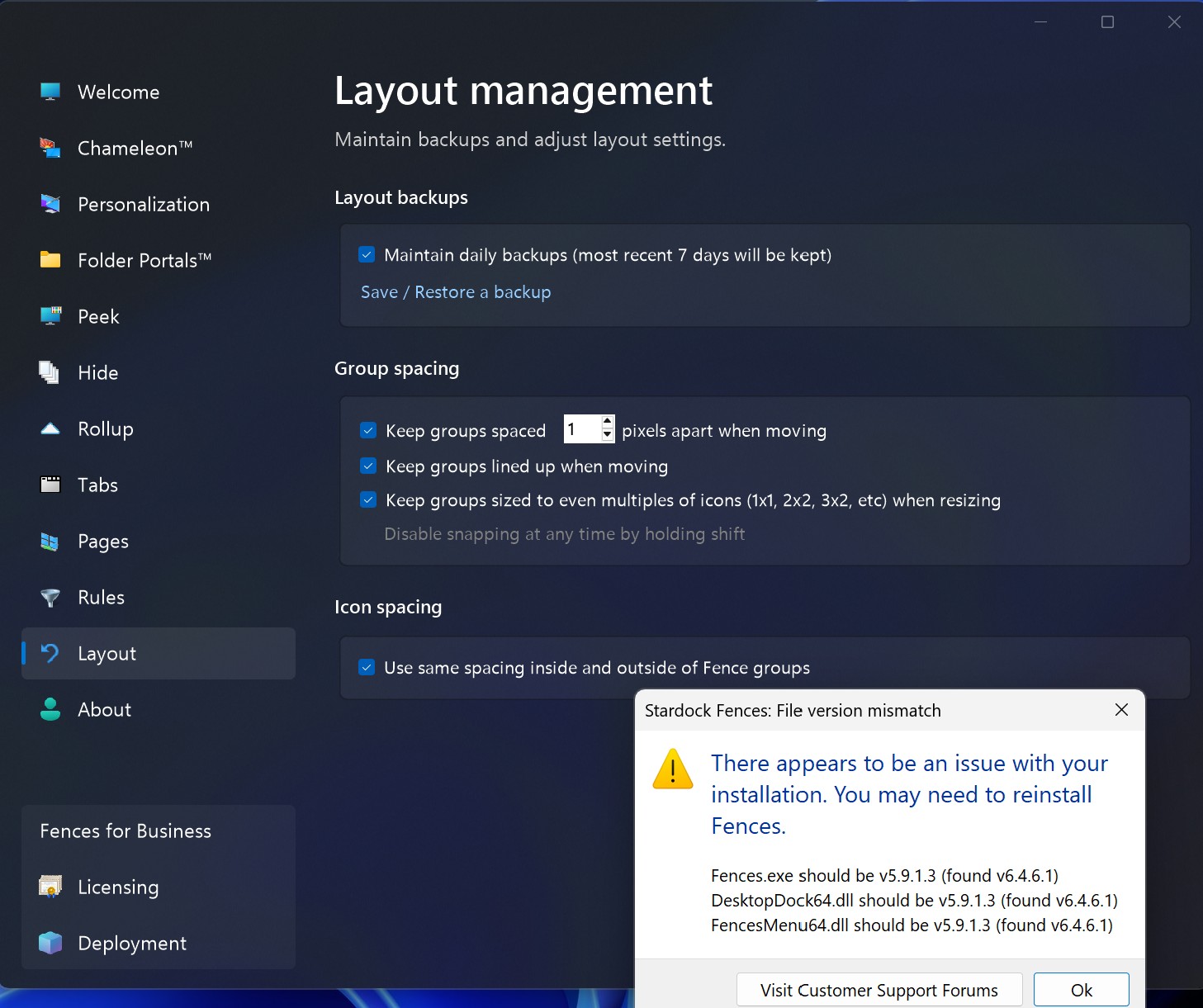This screenshot has width=1203, height=1008.
Task: Disable Keep groups sized to even multiples
Action: 368,499
